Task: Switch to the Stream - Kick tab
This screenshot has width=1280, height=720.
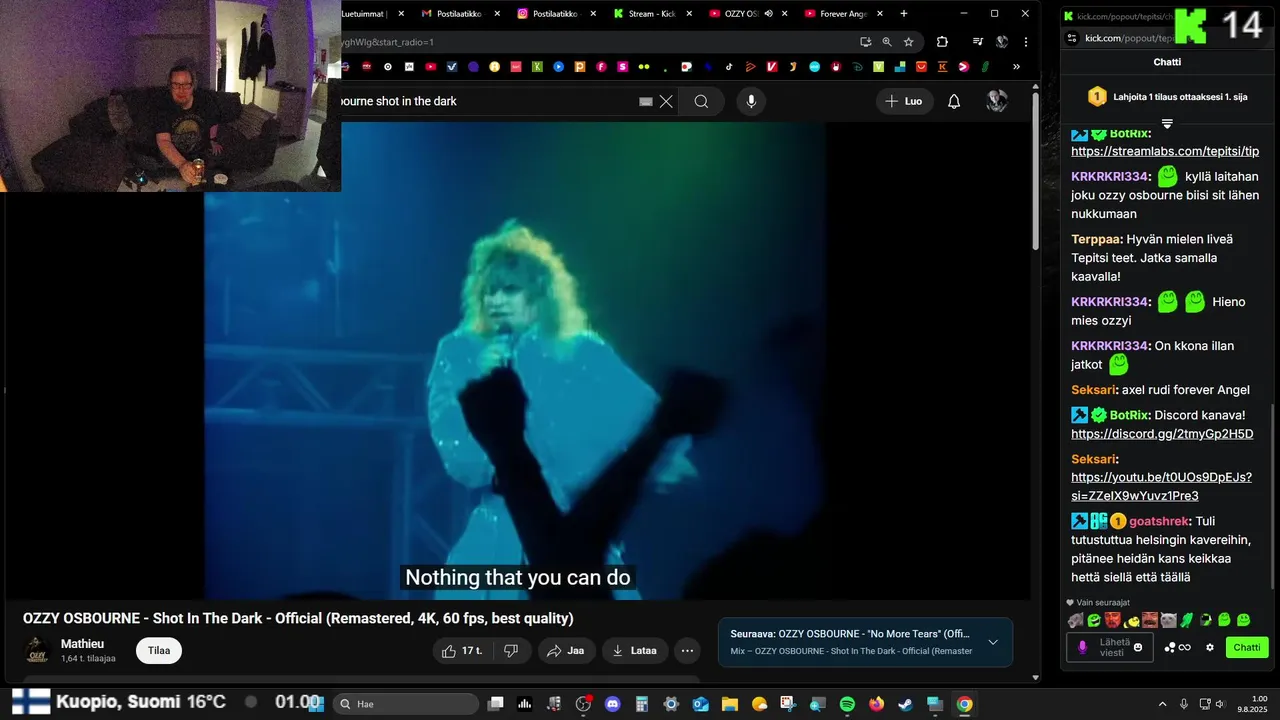Action: click(x=652, y=14)
